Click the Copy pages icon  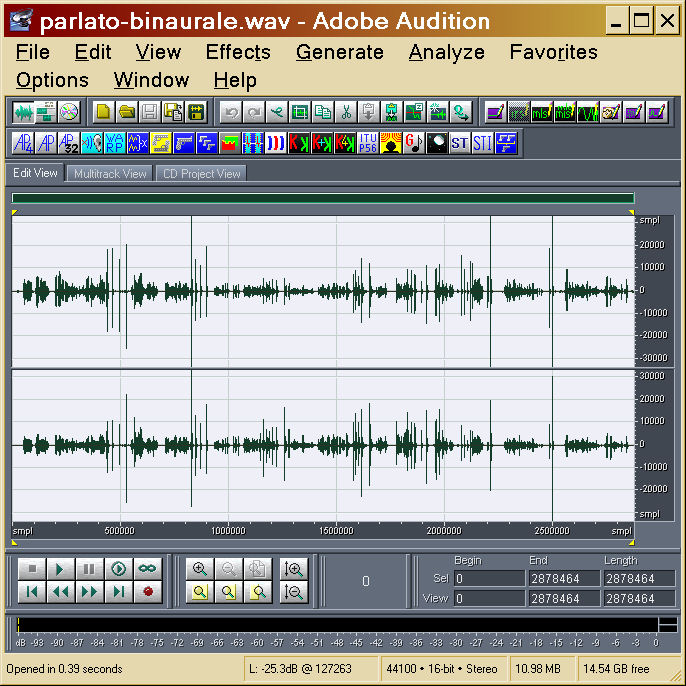[x=323, y=112]
